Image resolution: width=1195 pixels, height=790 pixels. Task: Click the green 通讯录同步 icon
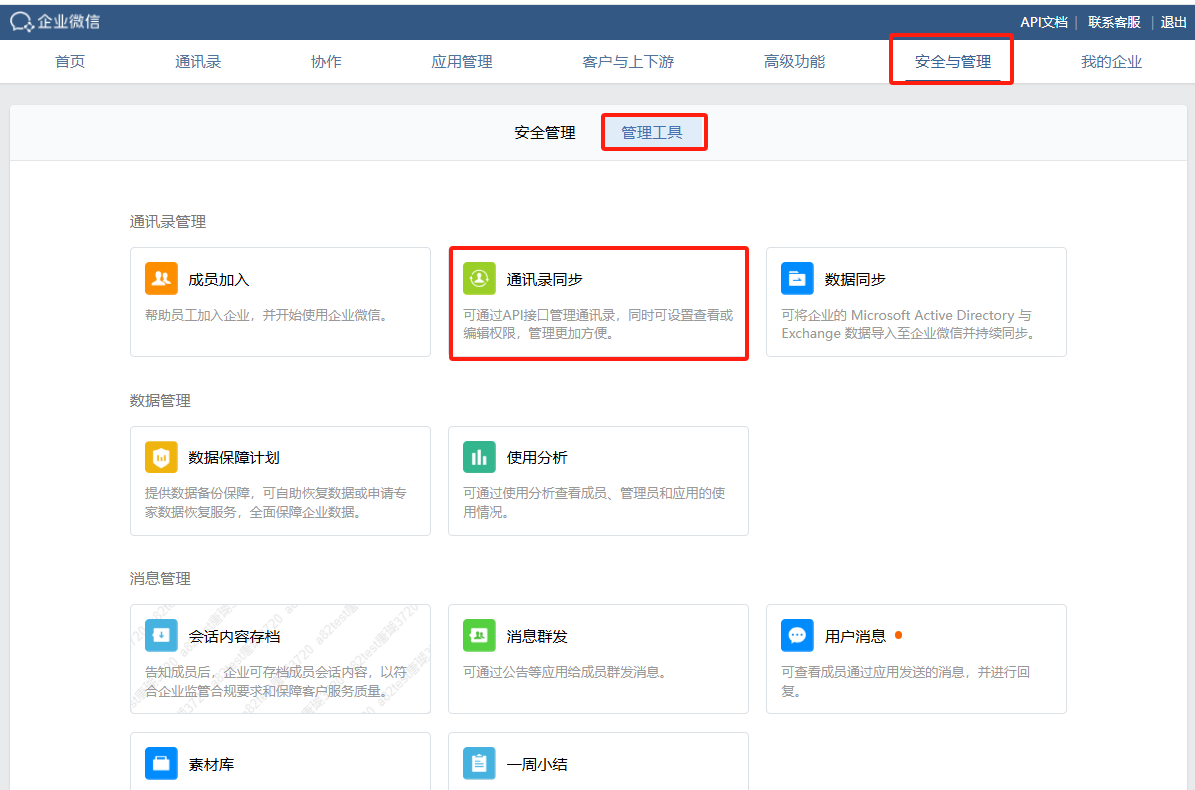pyautogui.click(x=479, y=279)
